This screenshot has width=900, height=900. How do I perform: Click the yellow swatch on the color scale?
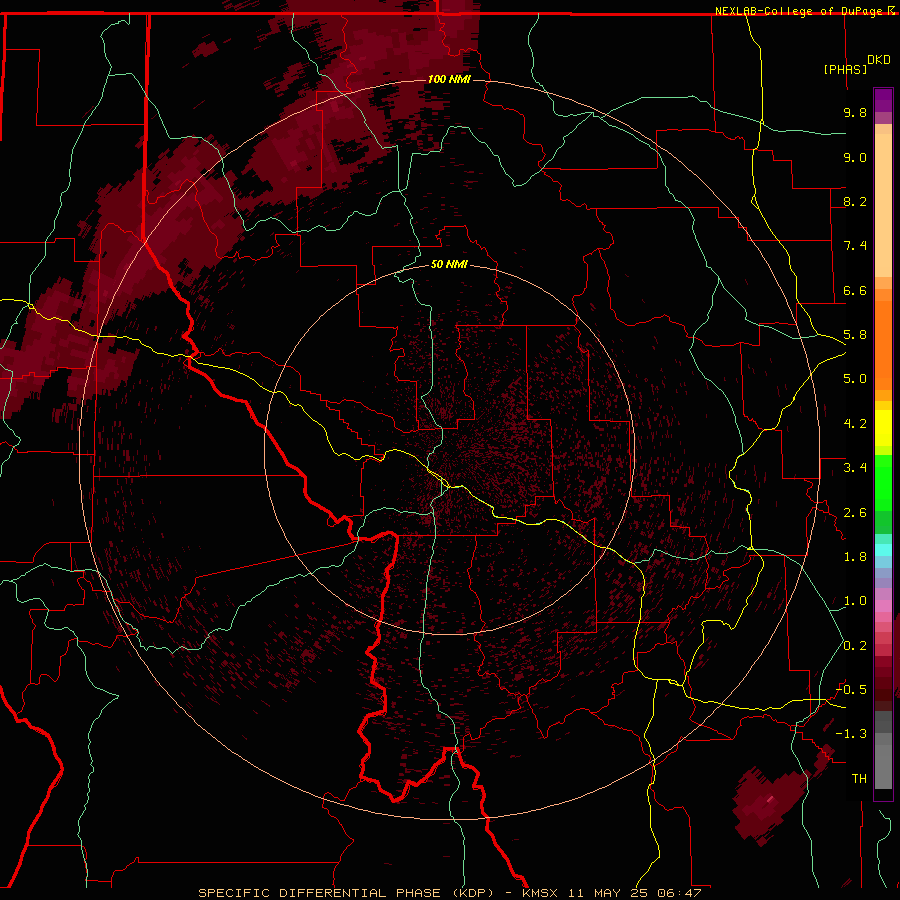click(883, 428)
